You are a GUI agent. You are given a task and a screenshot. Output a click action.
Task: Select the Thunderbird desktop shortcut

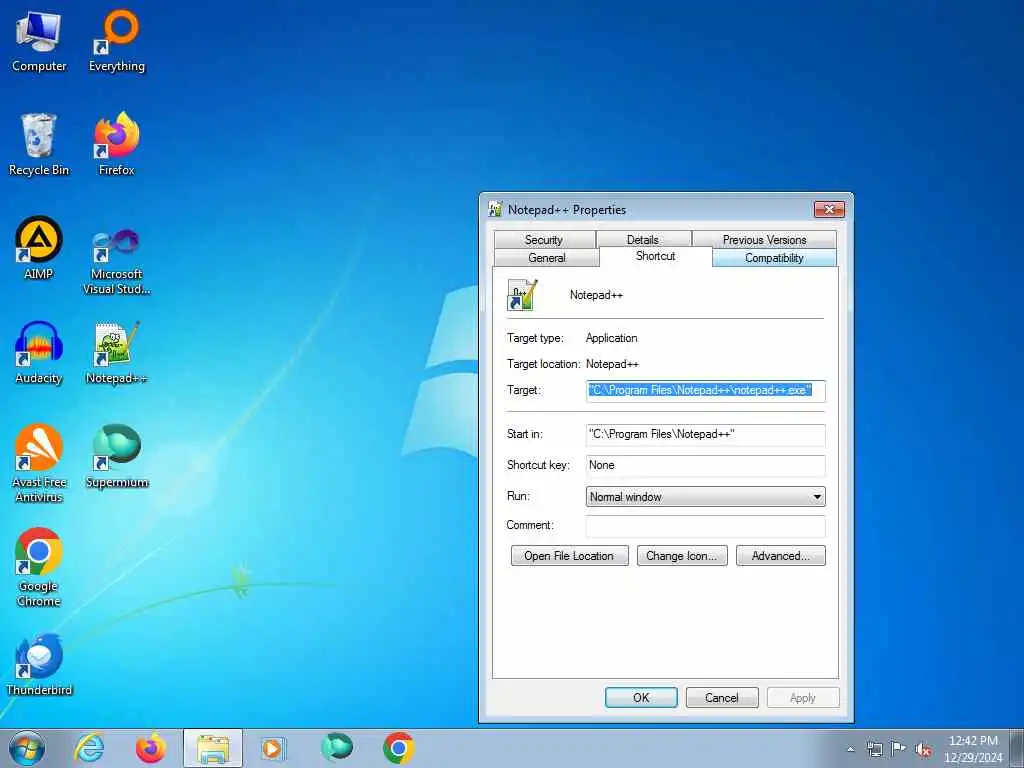pyautogui.click(x=39, y=664)
